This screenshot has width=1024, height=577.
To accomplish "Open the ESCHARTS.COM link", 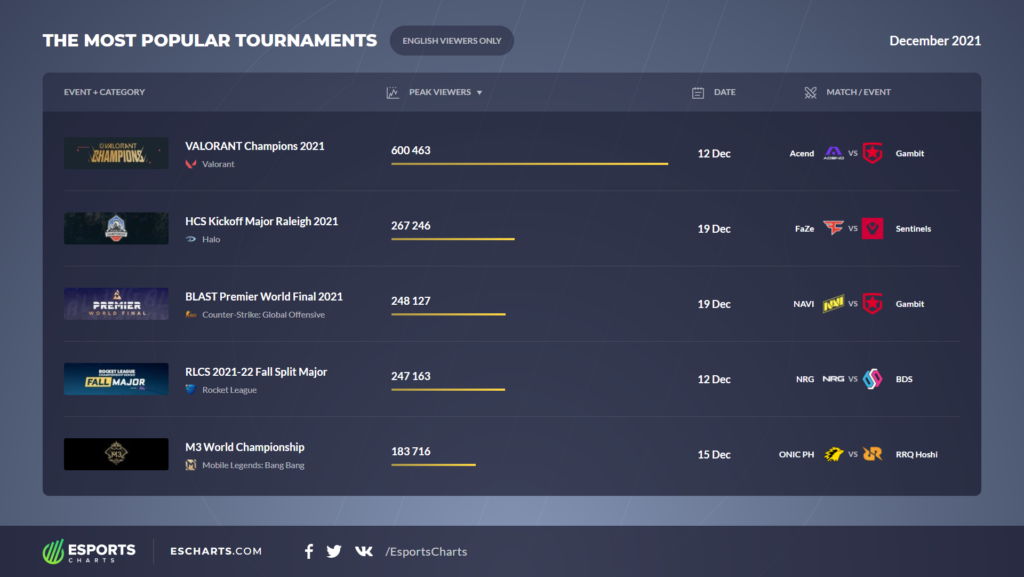I will (216, 551).
